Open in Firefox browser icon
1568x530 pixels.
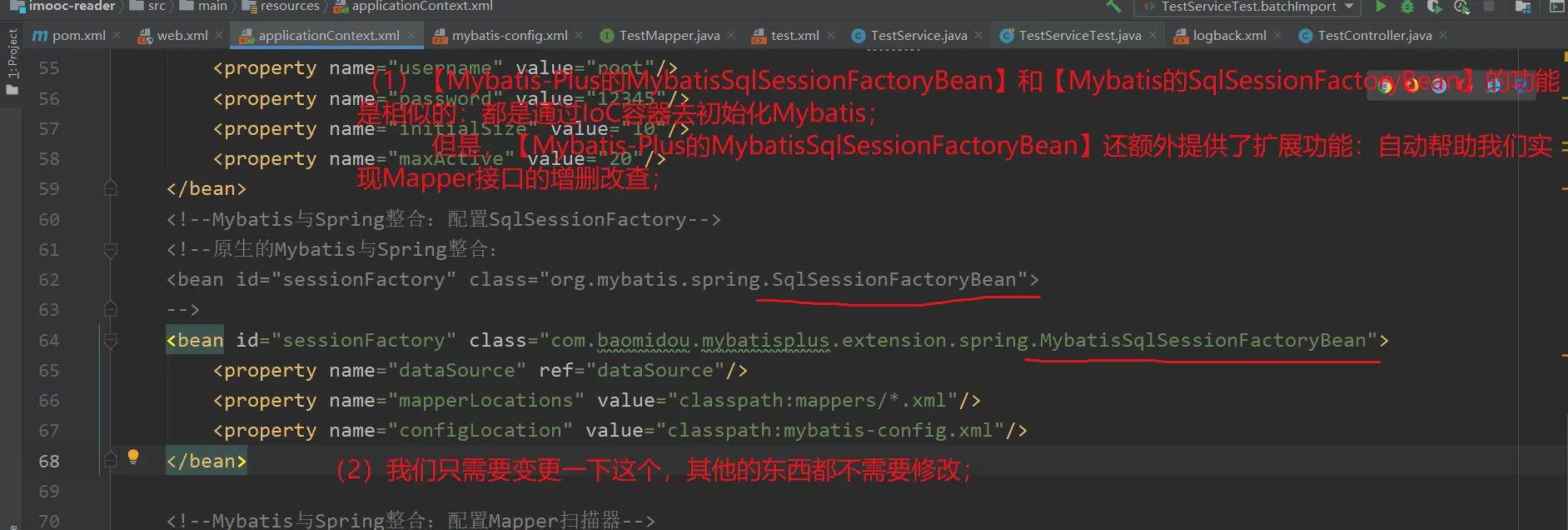point(1411,86)
